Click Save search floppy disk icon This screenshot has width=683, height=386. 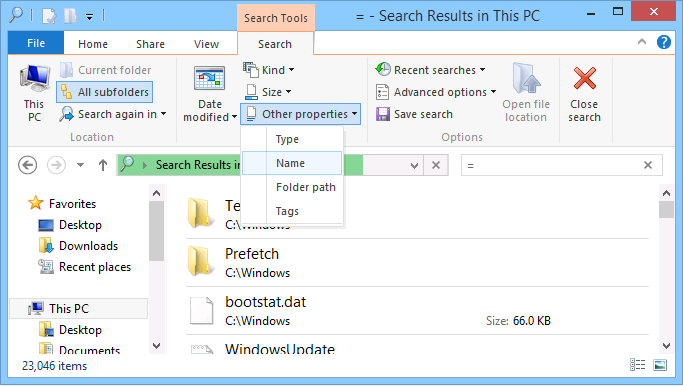click(x=383, y=115)
